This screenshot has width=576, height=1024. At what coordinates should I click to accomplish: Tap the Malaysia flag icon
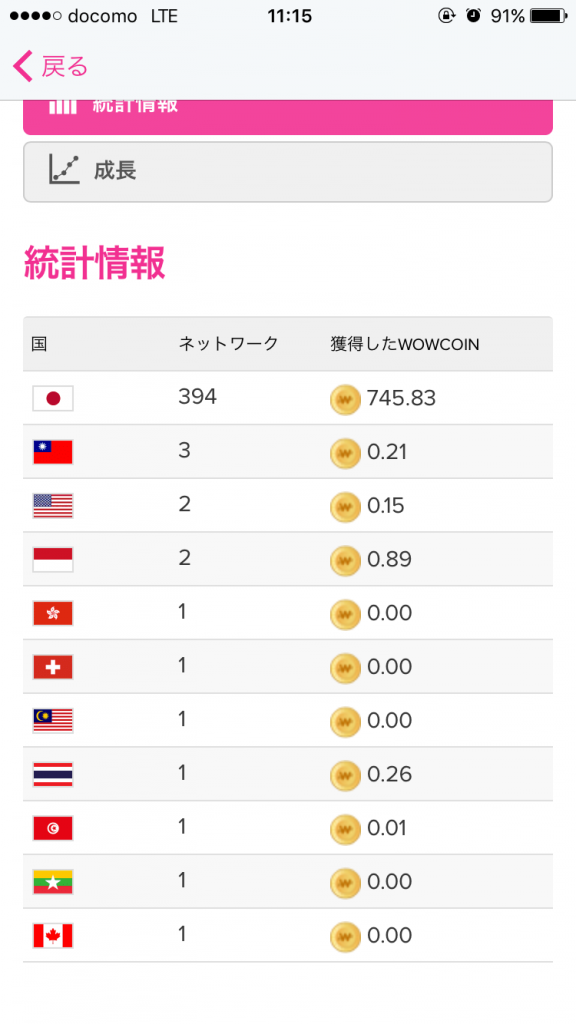point(53,721)
